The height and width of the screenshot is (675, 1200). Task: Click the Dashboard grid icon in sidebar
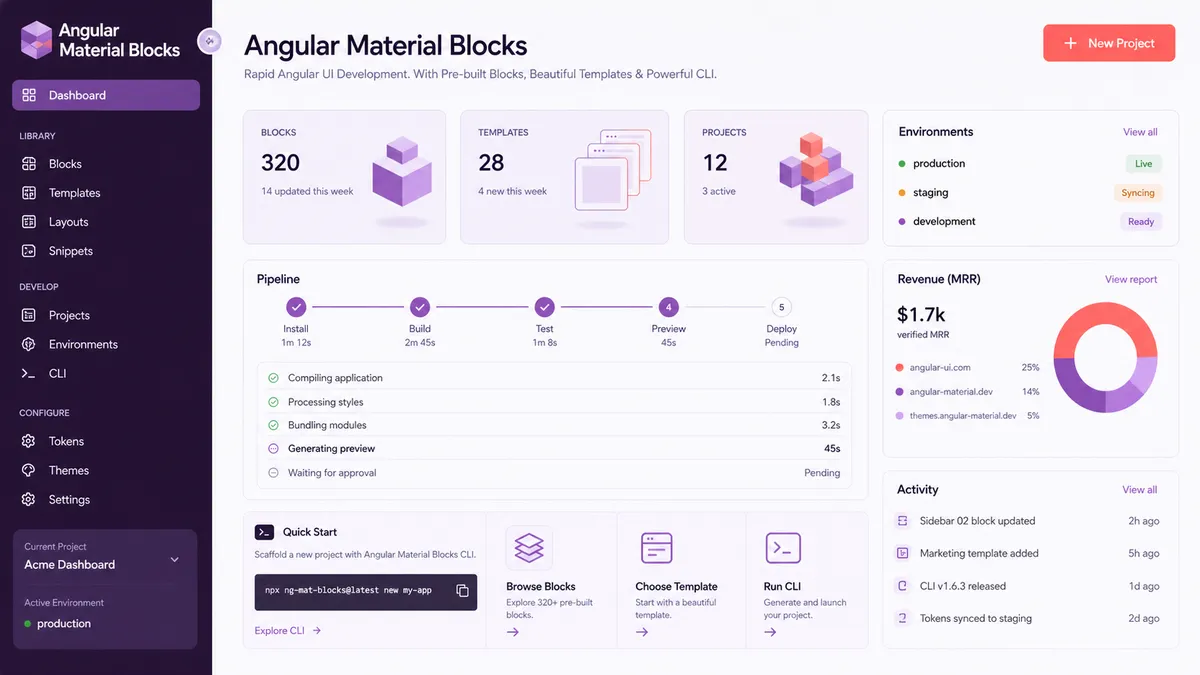29,95
